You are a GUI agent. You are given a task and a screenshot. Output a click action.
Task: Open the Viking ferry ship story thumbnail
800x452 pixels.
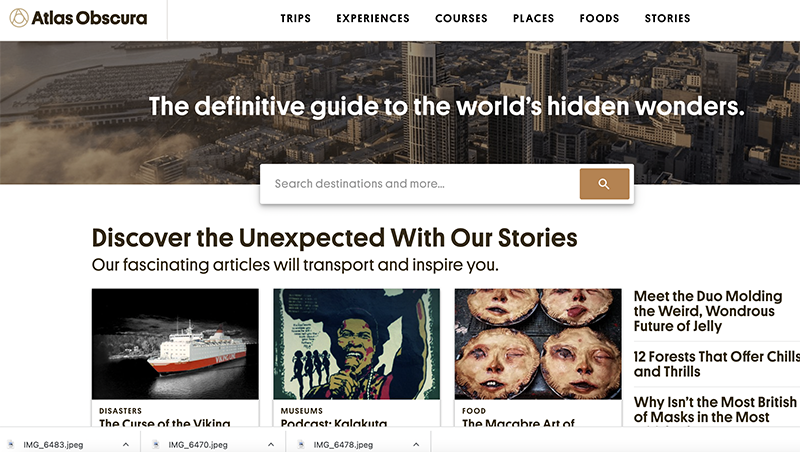click(175, 344)
